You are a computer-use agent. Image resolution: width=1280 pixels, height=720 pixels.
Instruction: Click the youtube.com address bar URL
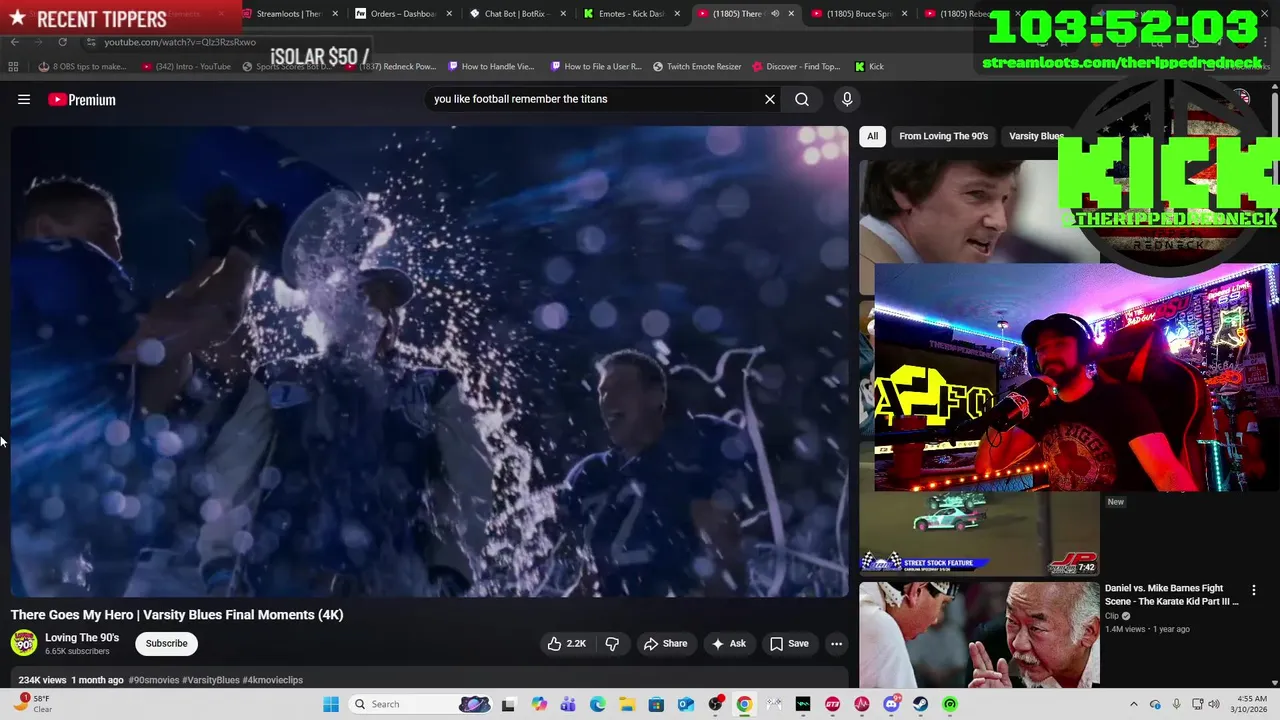click(x=180, y=42)
